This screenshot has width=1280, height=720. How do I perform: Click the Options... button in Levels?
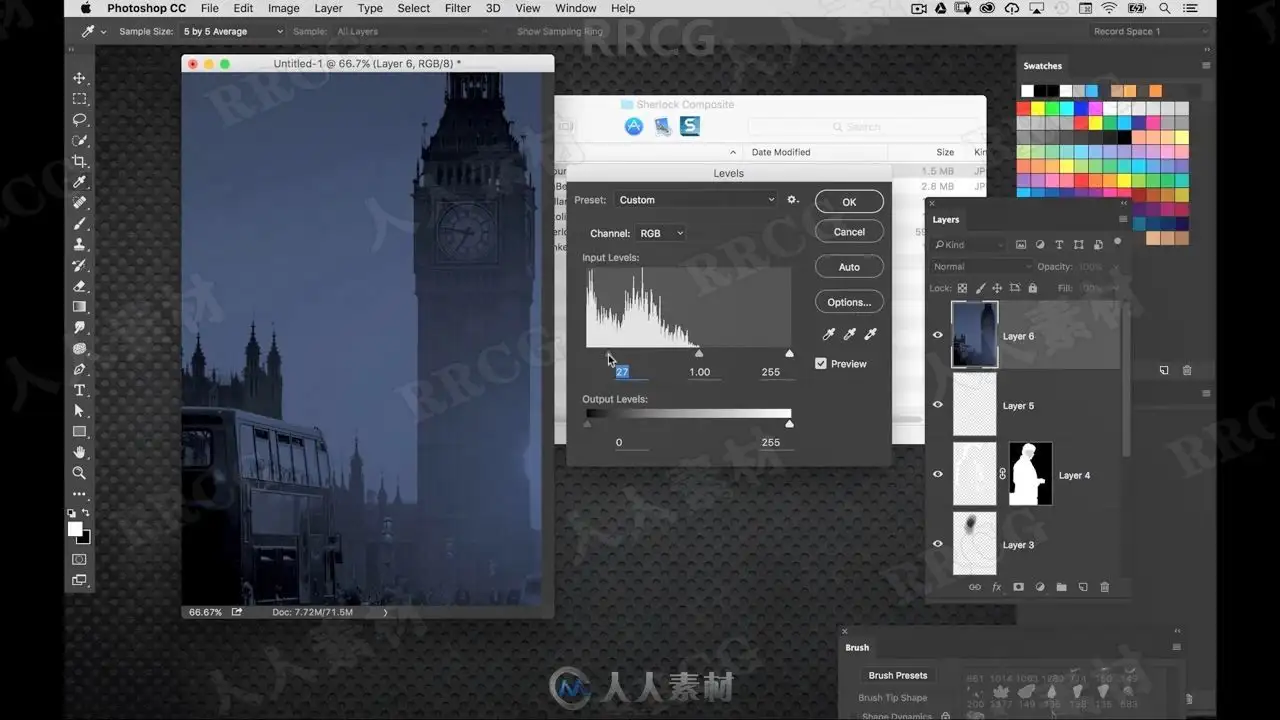pyautogui.click(x=849, y=302)
